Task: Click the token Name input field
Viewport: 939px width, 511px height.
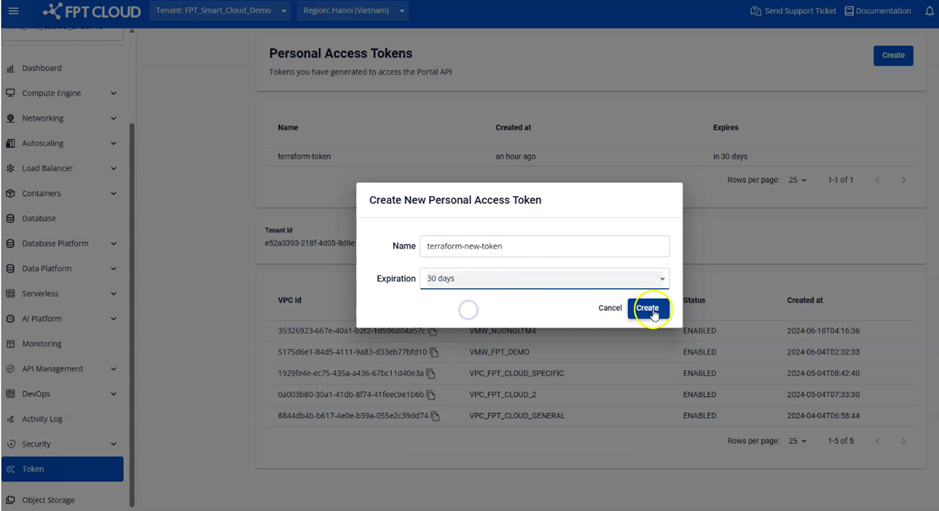Action: tap(544, 246)
